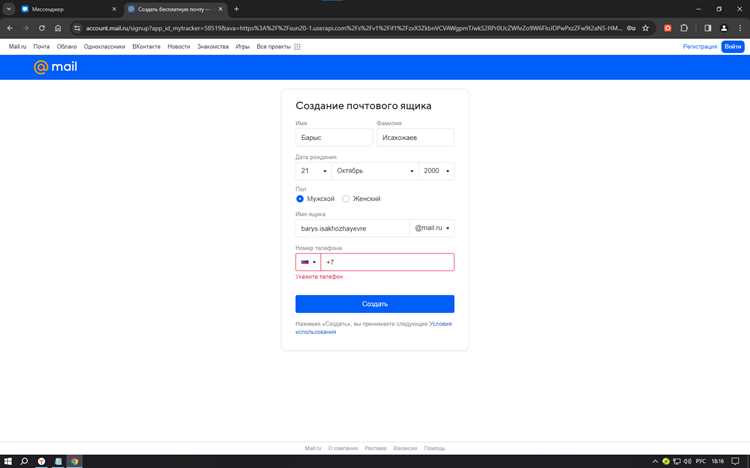750x468 pixels.
Task: Select the Женский radio button
Action: coord(346,199)
